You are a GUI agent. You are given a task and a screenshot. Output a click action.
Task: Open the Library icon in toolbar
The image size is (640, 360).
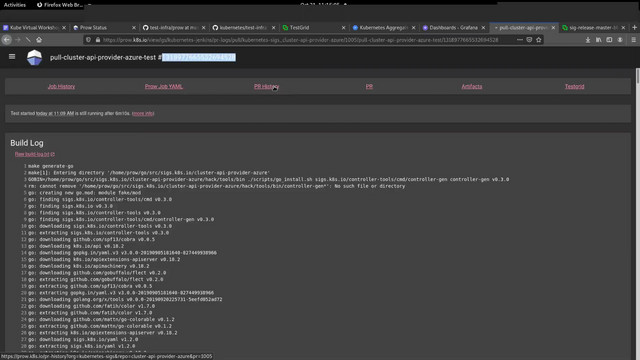[x=598, y=40]
